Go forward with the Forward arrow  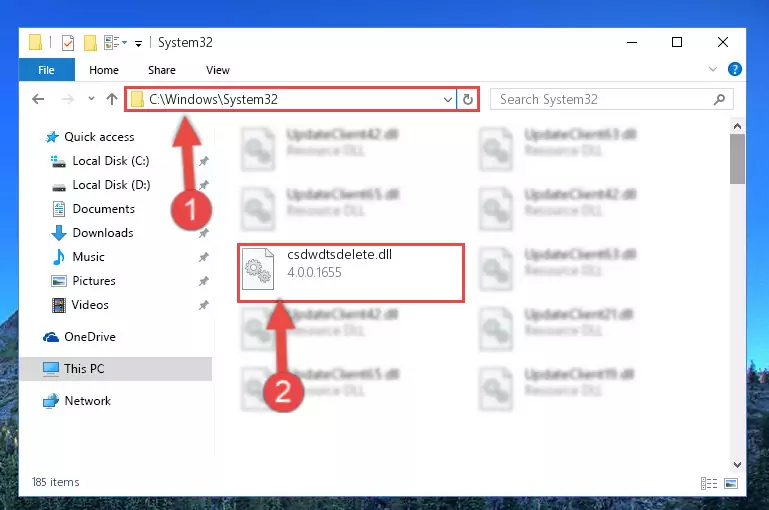(68, 100)
